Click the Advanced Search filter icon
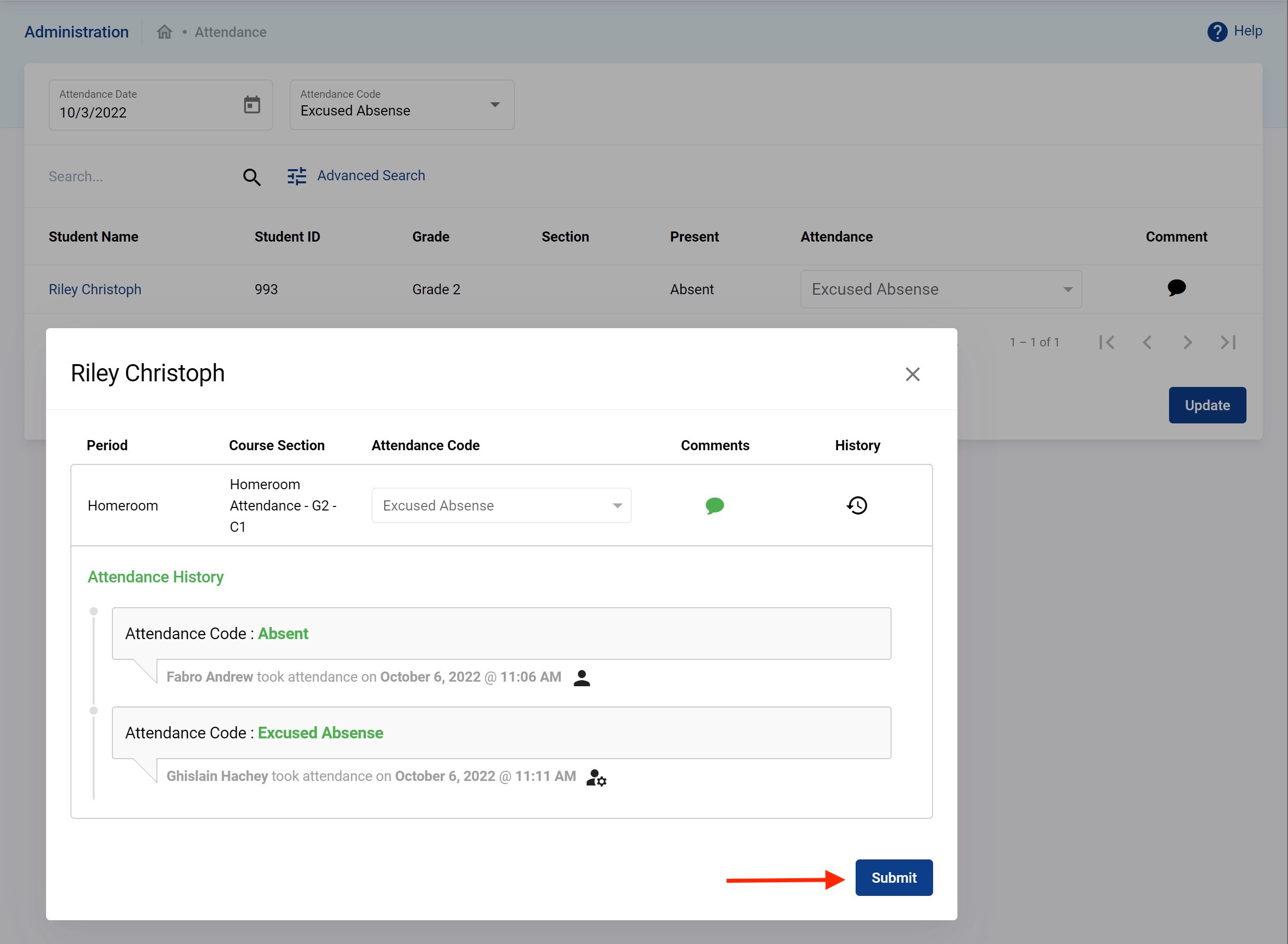 click(x=297, y=176)
